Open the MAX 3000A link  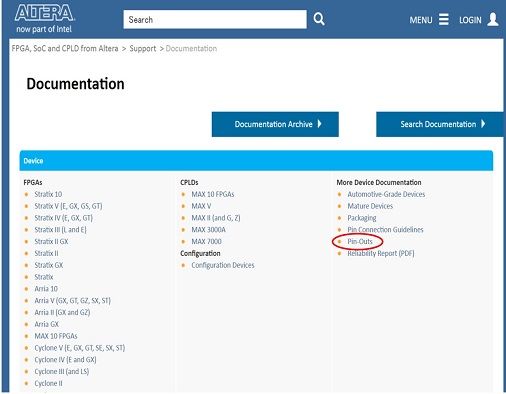click(x=208, y=230)
